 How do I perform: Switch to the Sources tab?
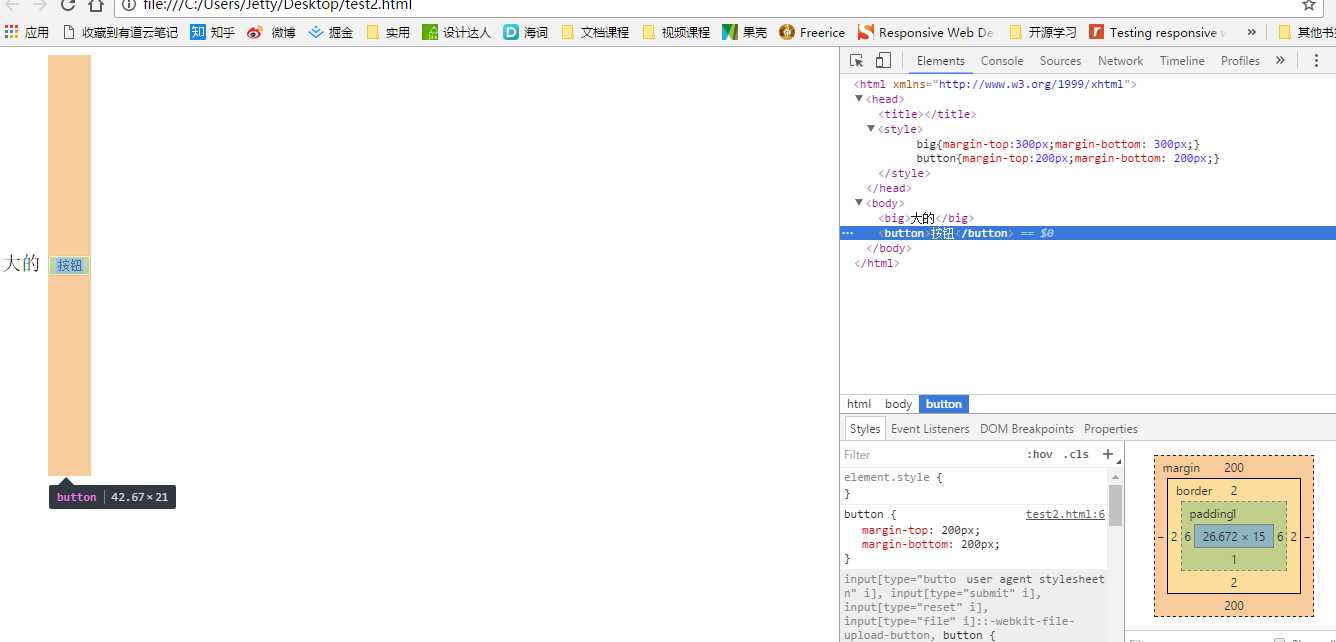click(x=1060, y=60)
